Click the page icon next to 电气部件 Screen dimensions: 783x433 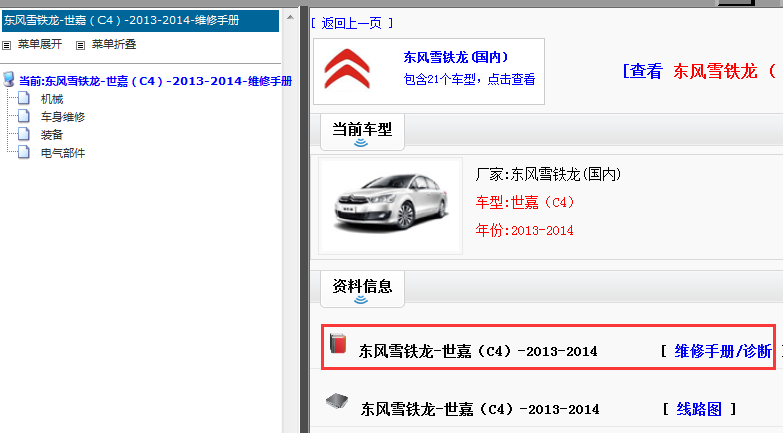click(x=23, y=152)
